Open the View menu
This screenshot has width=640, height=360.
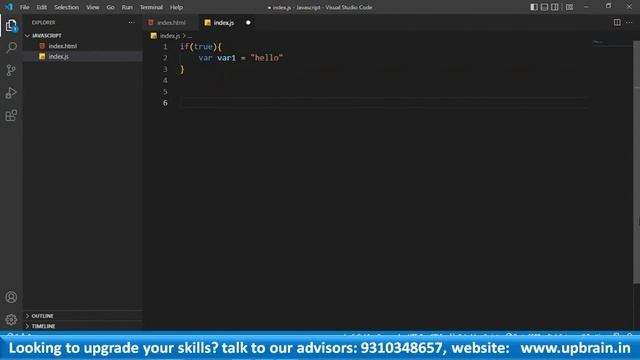[93, 7]
